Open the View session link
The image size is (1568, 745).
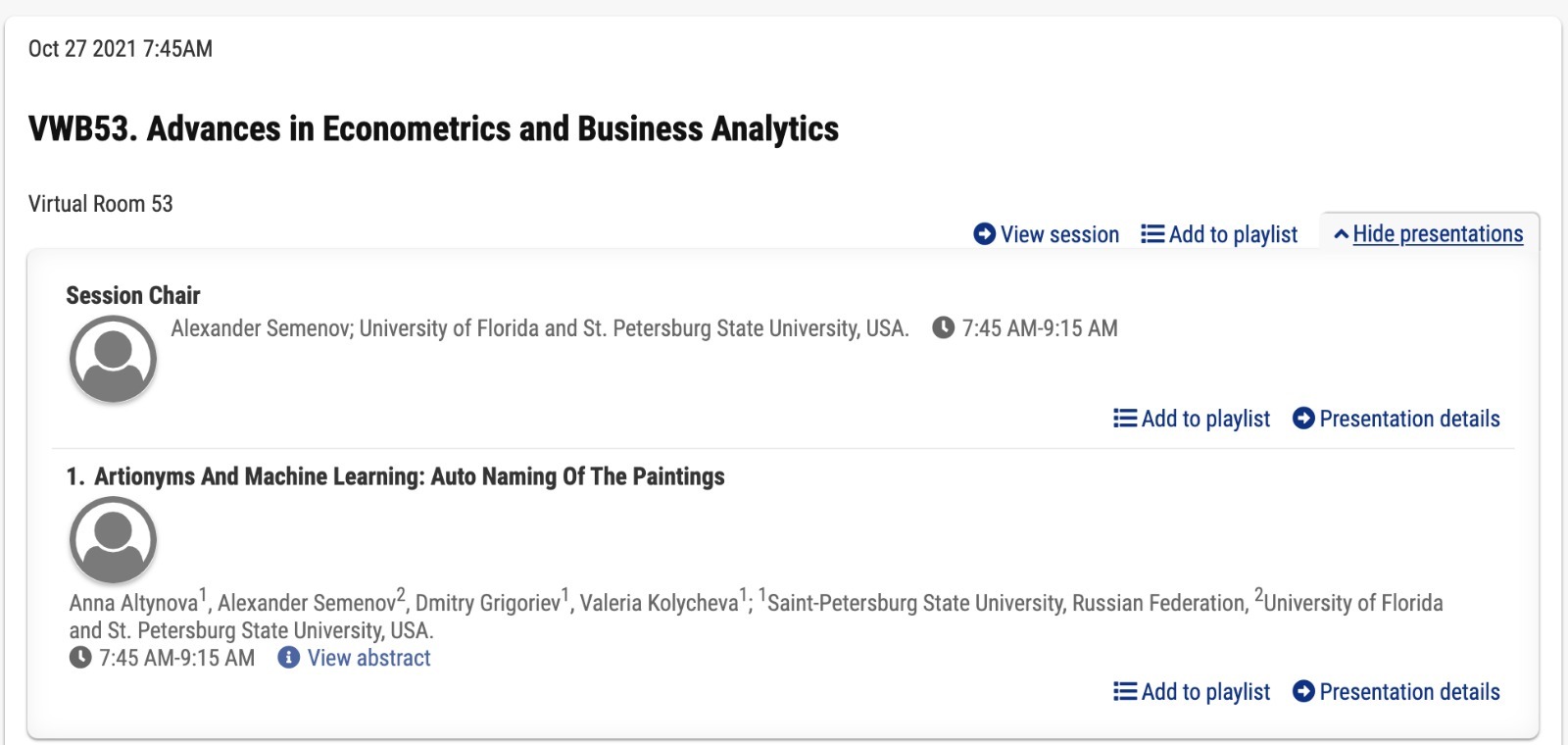click(1046, 234)
